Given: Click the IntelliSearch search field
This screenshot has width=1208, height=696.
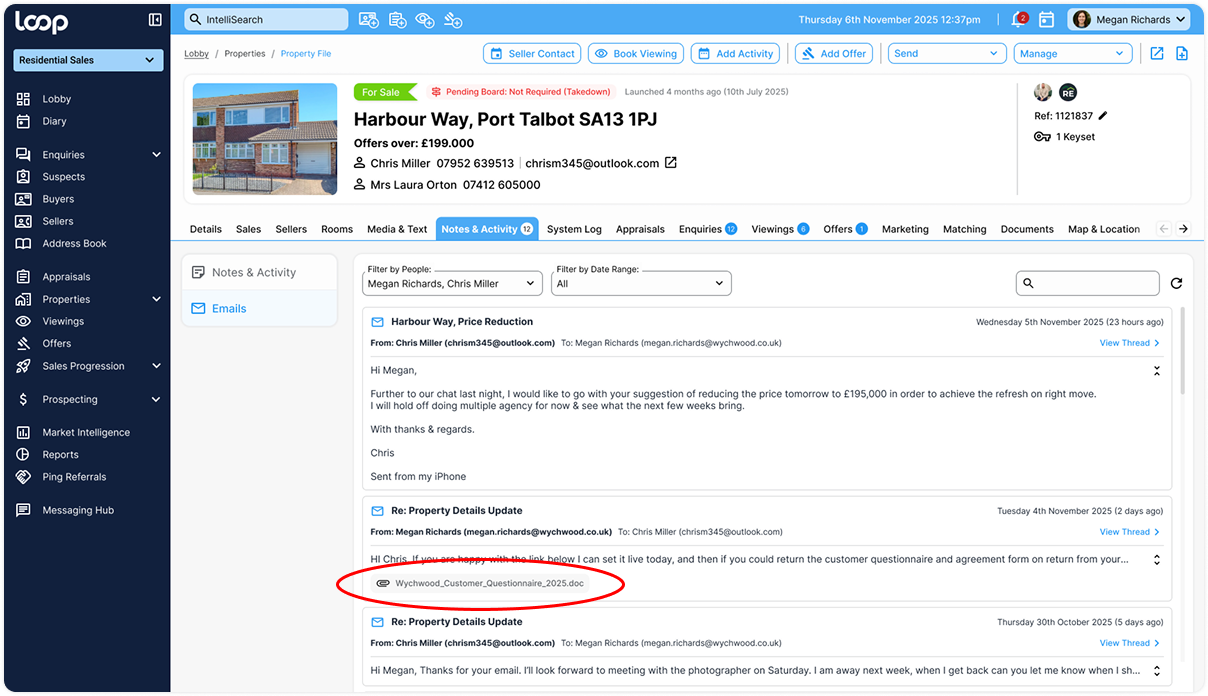Looking at the screenshot, I should (x=266, y=19).
